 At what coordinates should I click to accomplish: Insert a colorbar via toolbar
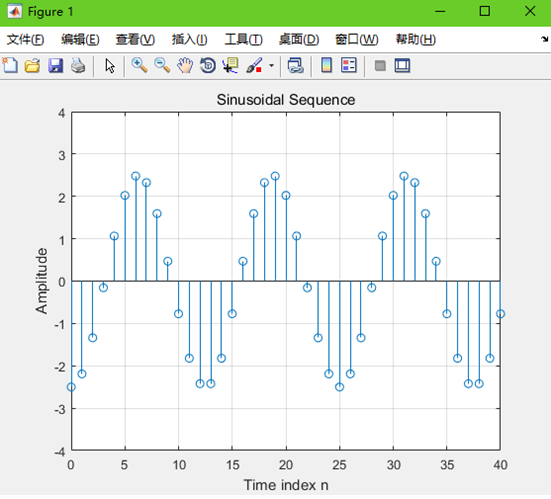[x=326, y=66]
